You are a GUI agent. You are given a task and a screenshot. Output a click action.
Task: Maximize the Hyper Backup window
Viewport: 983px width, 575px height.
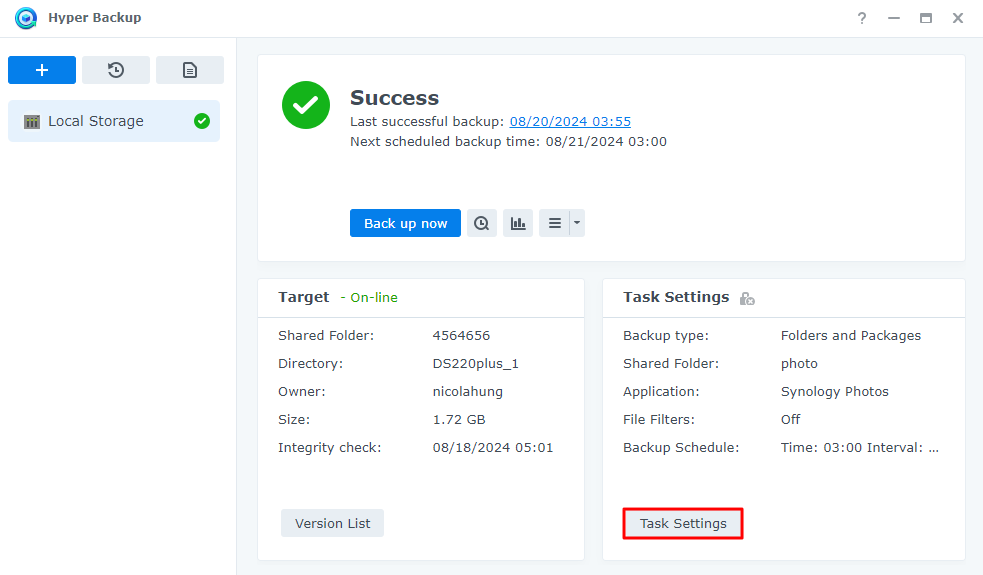926,18
